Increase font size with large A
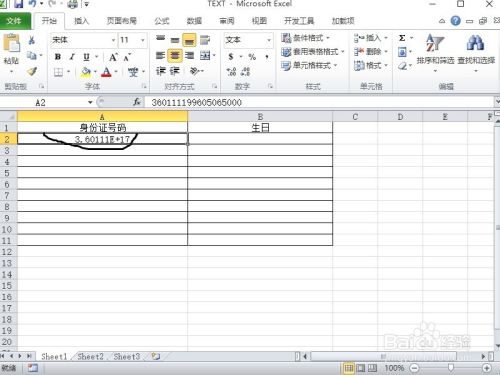500x375 pixels. pyautogui.click(x=113, y=57)
